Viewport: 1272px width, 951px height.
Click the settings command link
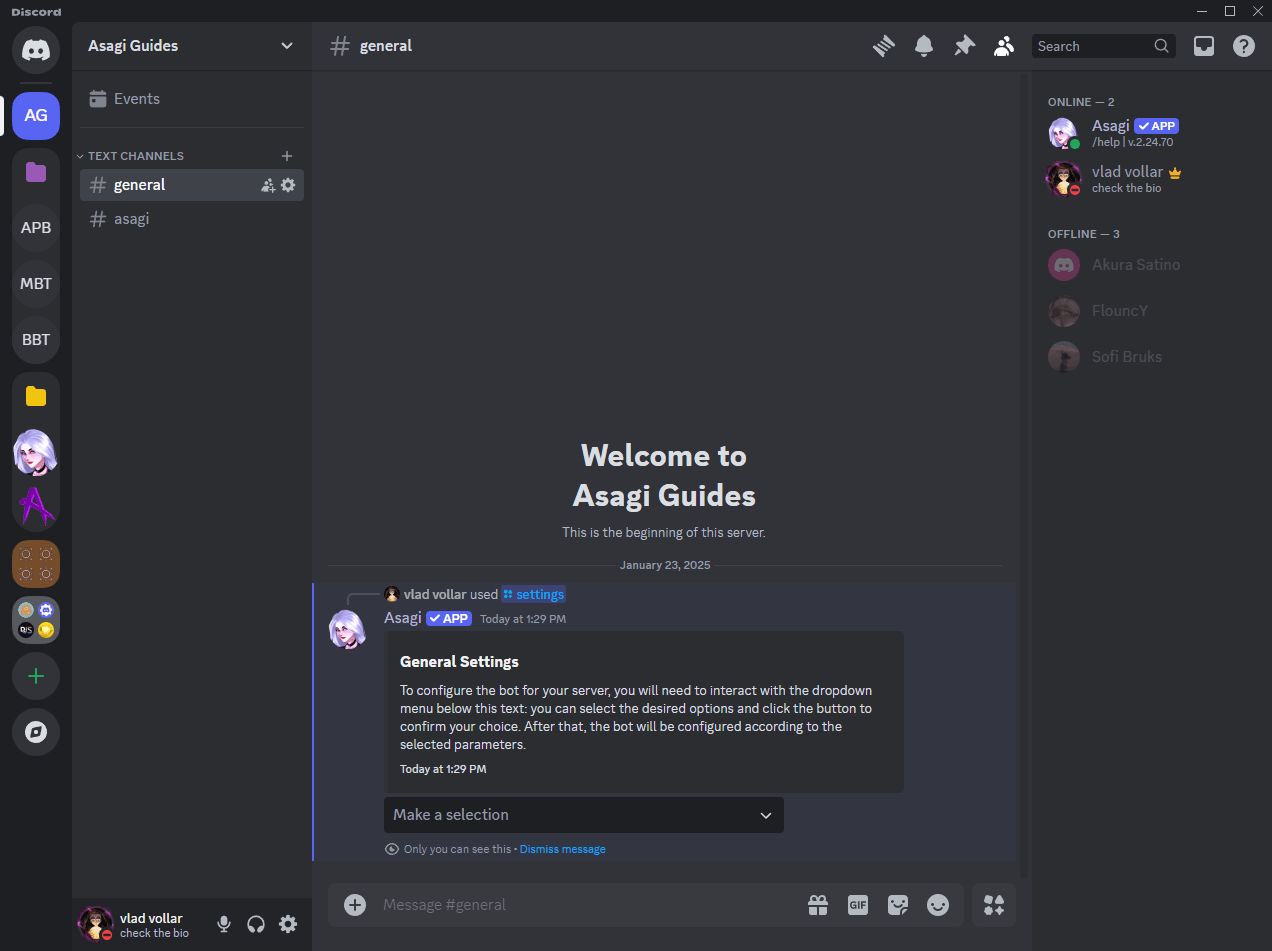[533, 594]
